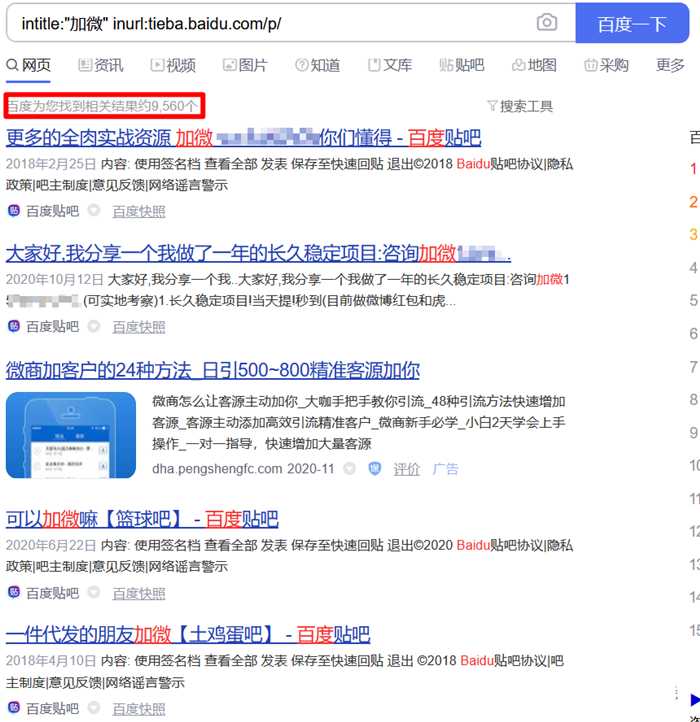Switch to the 视频 tab

tap(173, 65)
